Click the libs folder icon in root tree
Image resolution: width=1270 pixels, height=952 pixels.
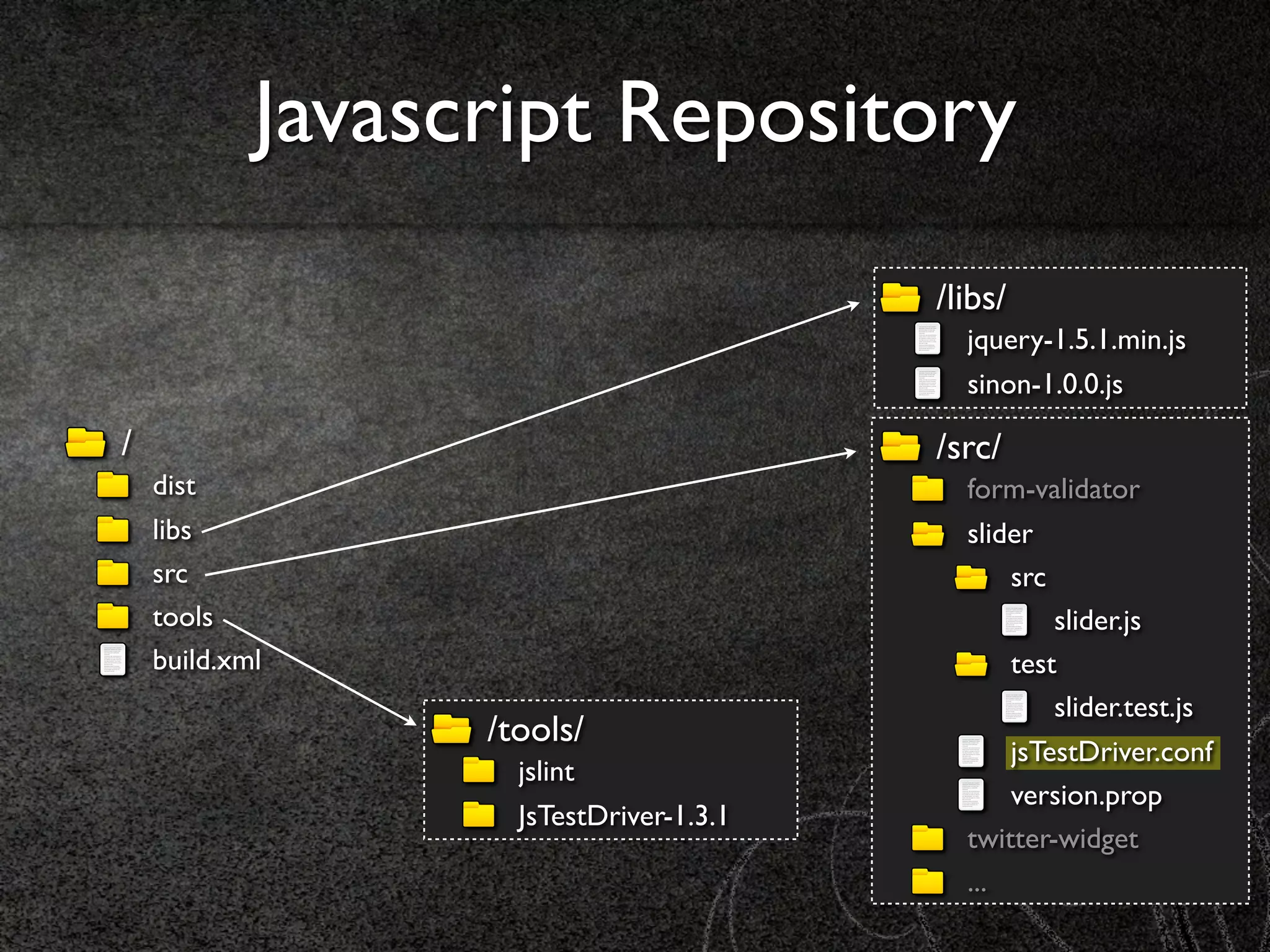(x=113, y=529)
